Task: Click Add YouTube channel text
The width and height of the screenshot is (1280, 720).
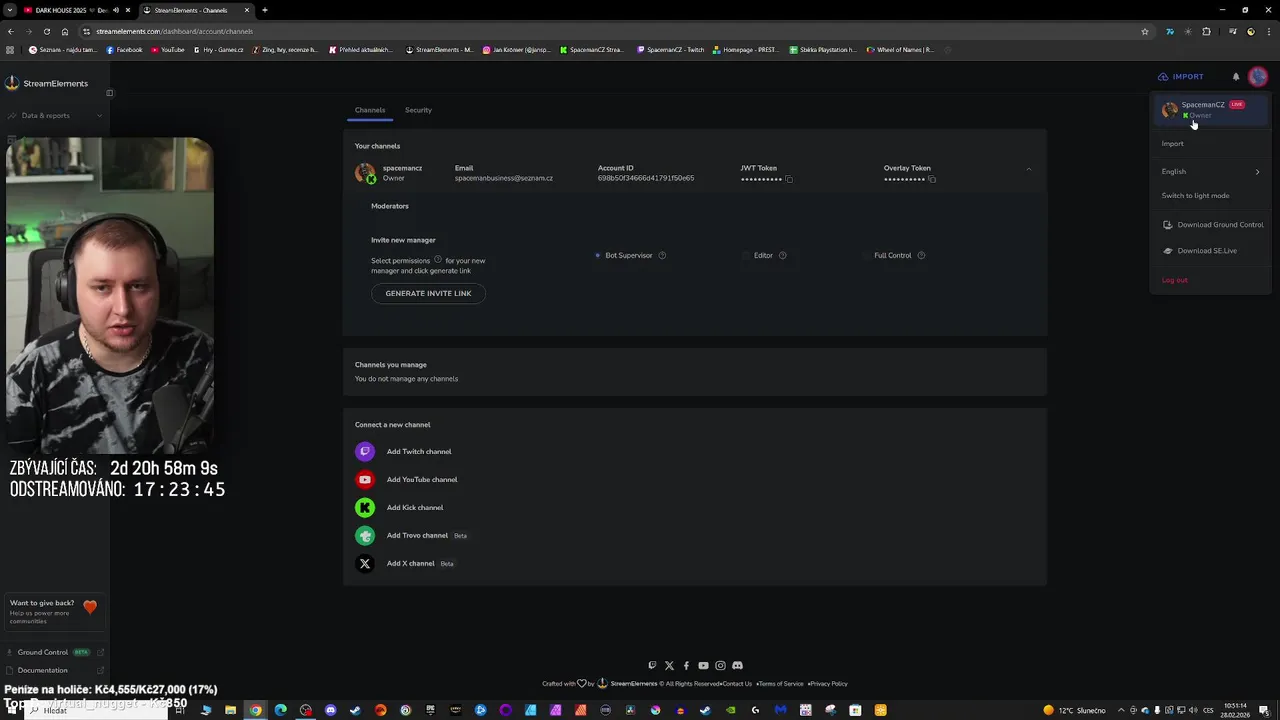Action: 422,479
